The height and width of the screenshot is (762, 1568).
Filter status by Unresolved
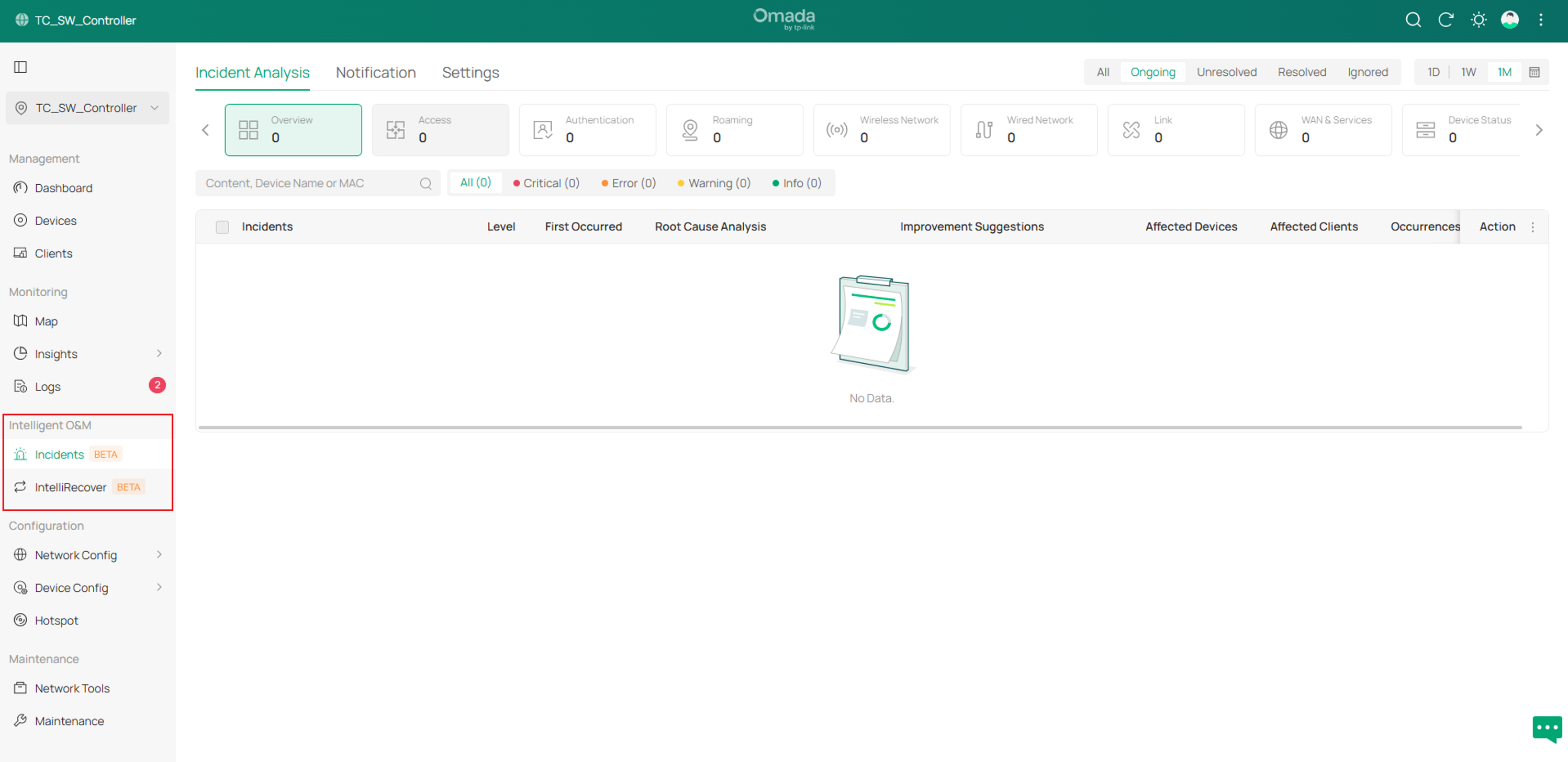[1227, 72]
